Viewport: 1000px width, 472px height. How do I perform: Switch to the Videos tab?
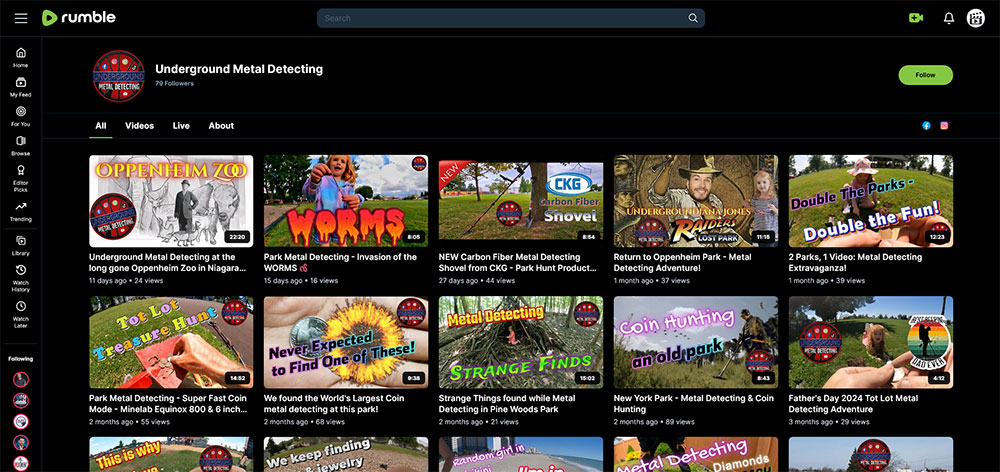[x=140, y=126]
